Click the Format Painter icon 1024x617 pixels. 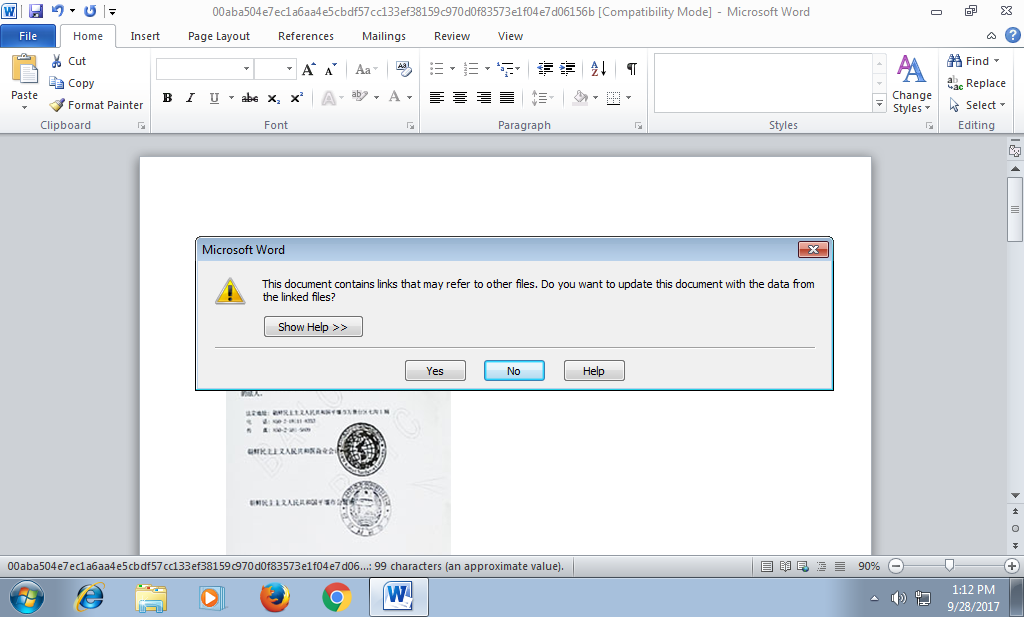click(58, 105)
